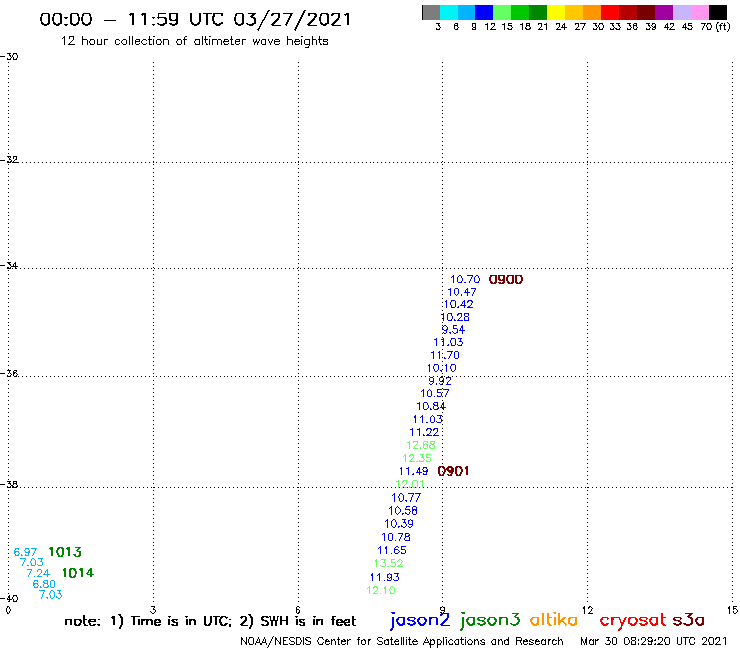This screenshot has height=650, width=740.
Task: Select the "10.39" reading
Action: tap(399, 523)
